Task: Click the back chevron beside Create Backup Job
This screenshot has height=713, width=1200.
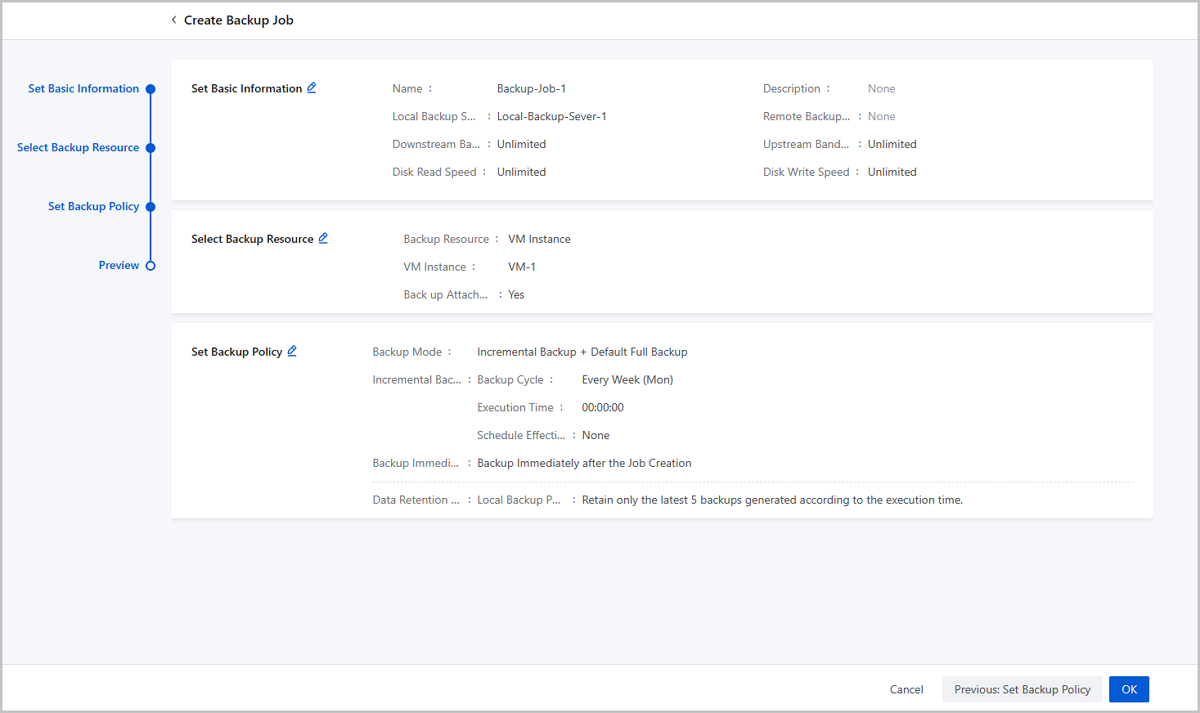Action: [x=174, y=20]
